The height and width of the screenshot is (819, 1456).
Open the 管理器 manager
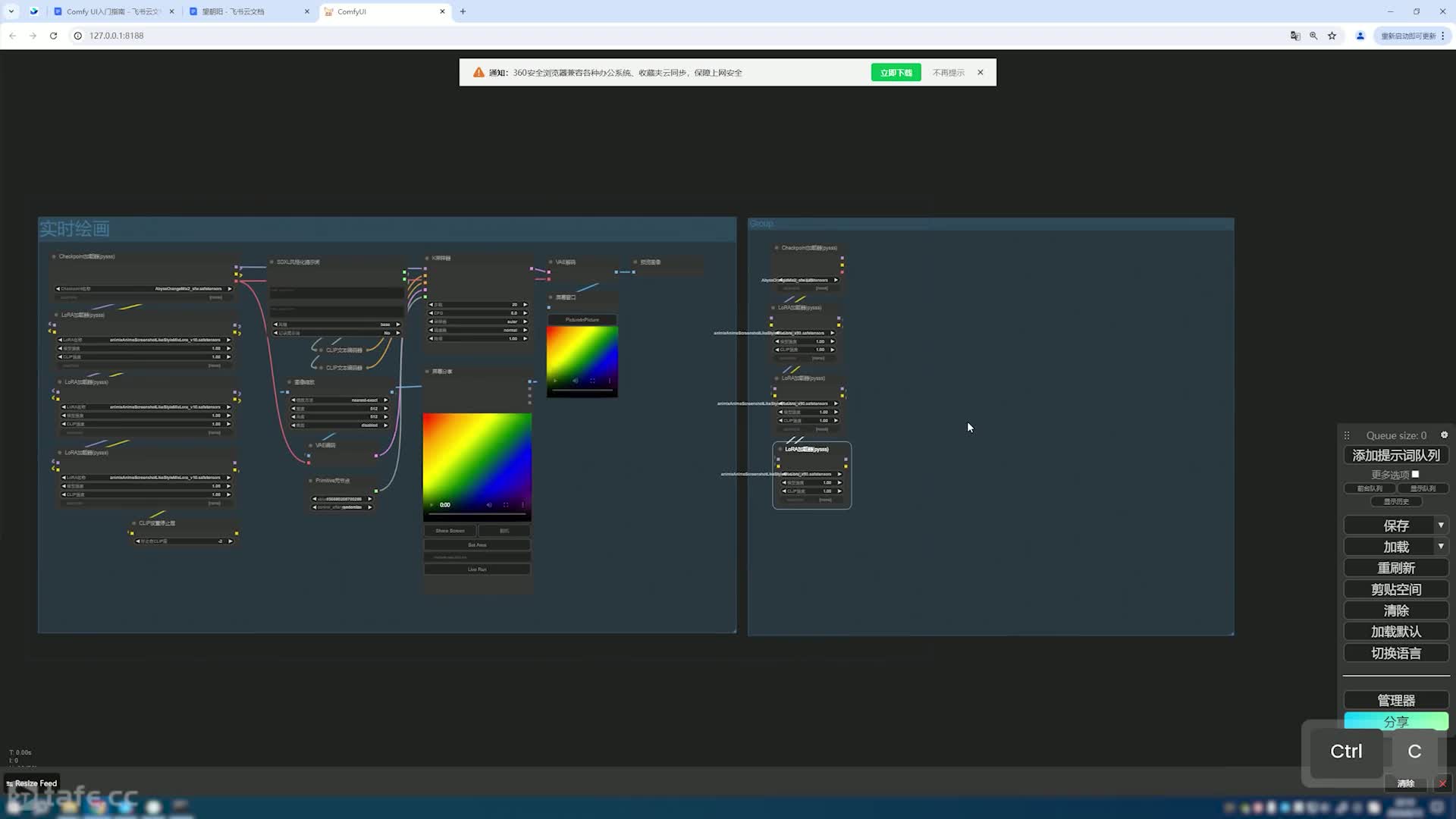coord(1396,699)
